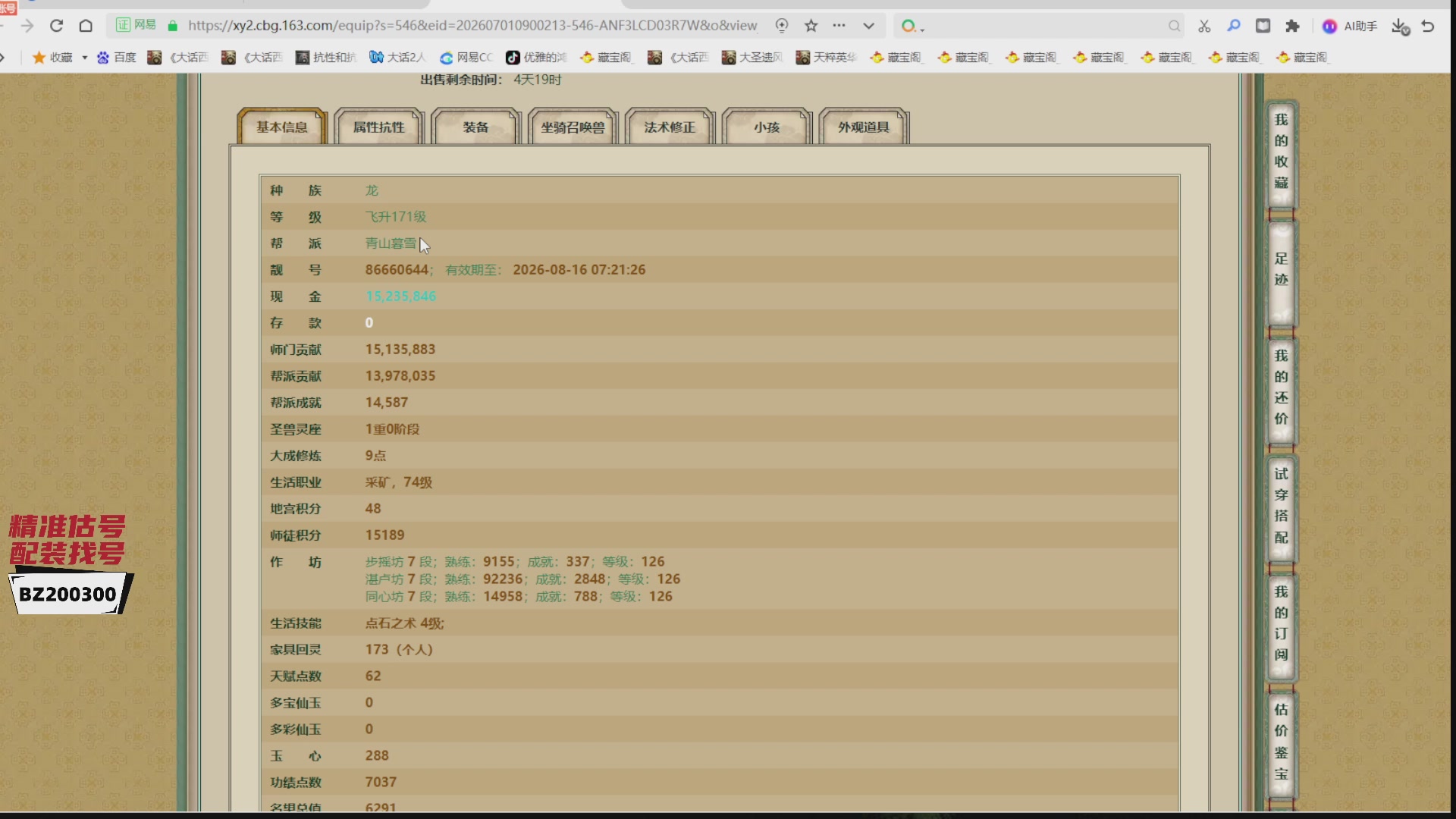
Task: Open the AI助手 assistant
Action: pos(1350,26)
